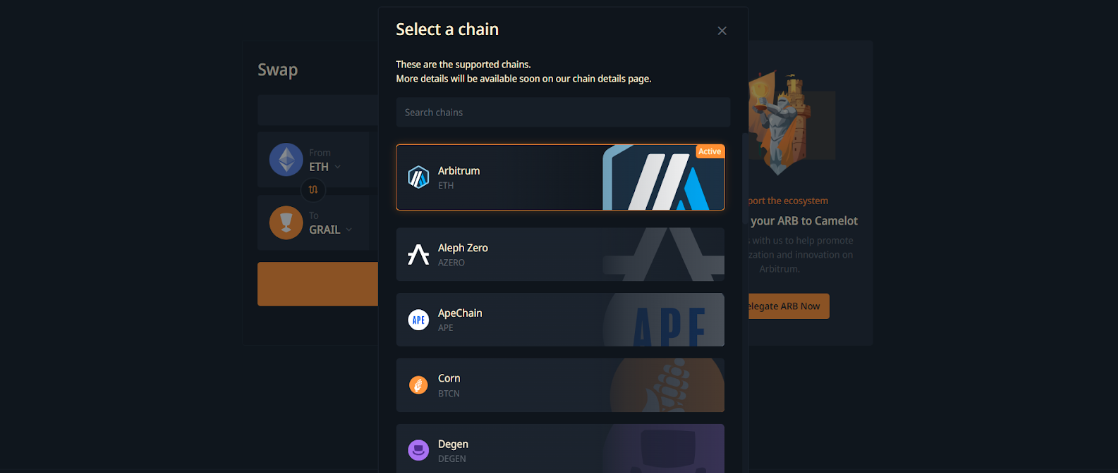Select the ApeChain row in list
Viewport: 1118px width, 473px height.
click(x=560, y=320)
